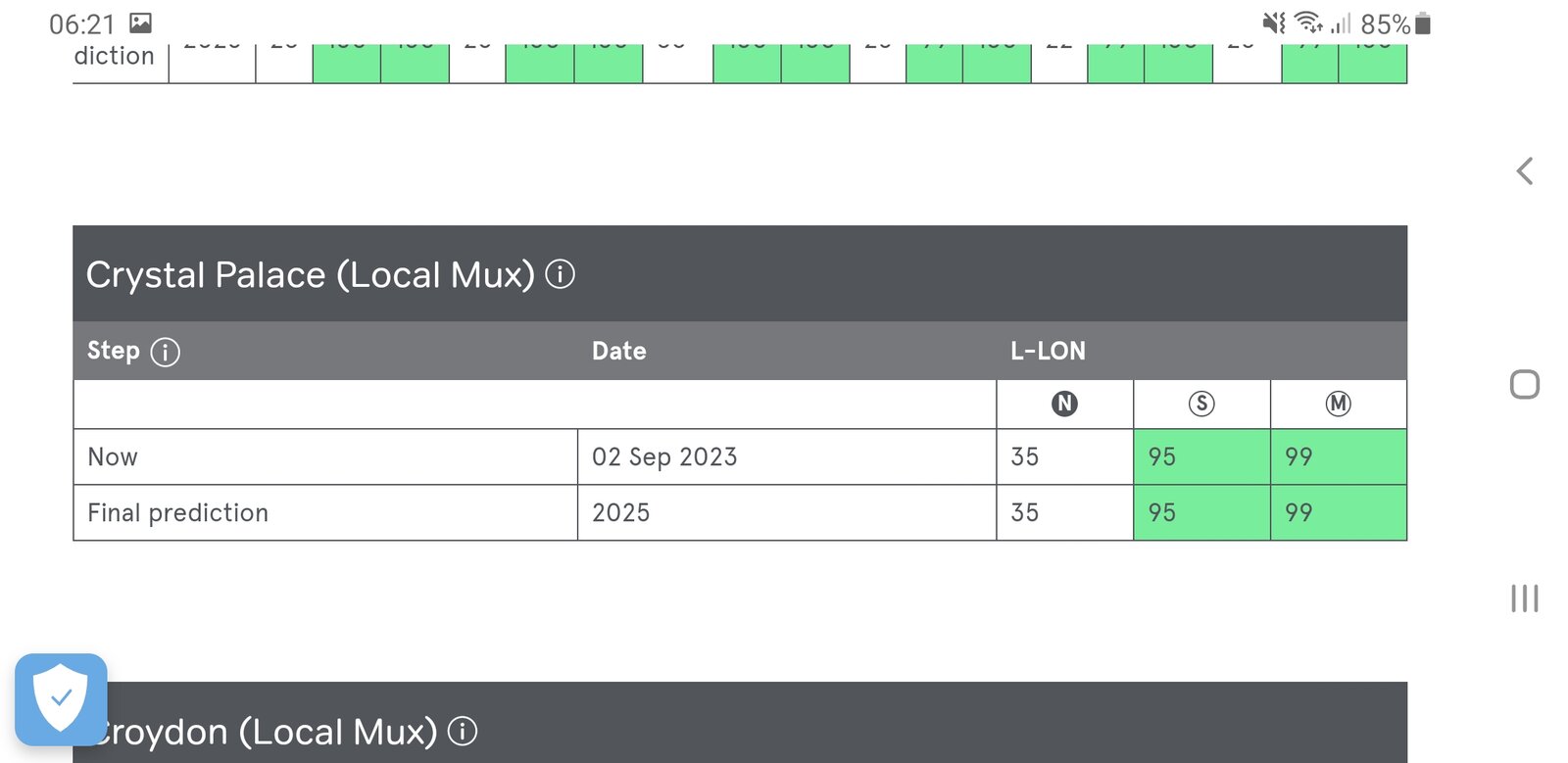This screenshot has width=1568, height=763.
Task: Tap the muted sound status icon
Action: (1273, 23)
